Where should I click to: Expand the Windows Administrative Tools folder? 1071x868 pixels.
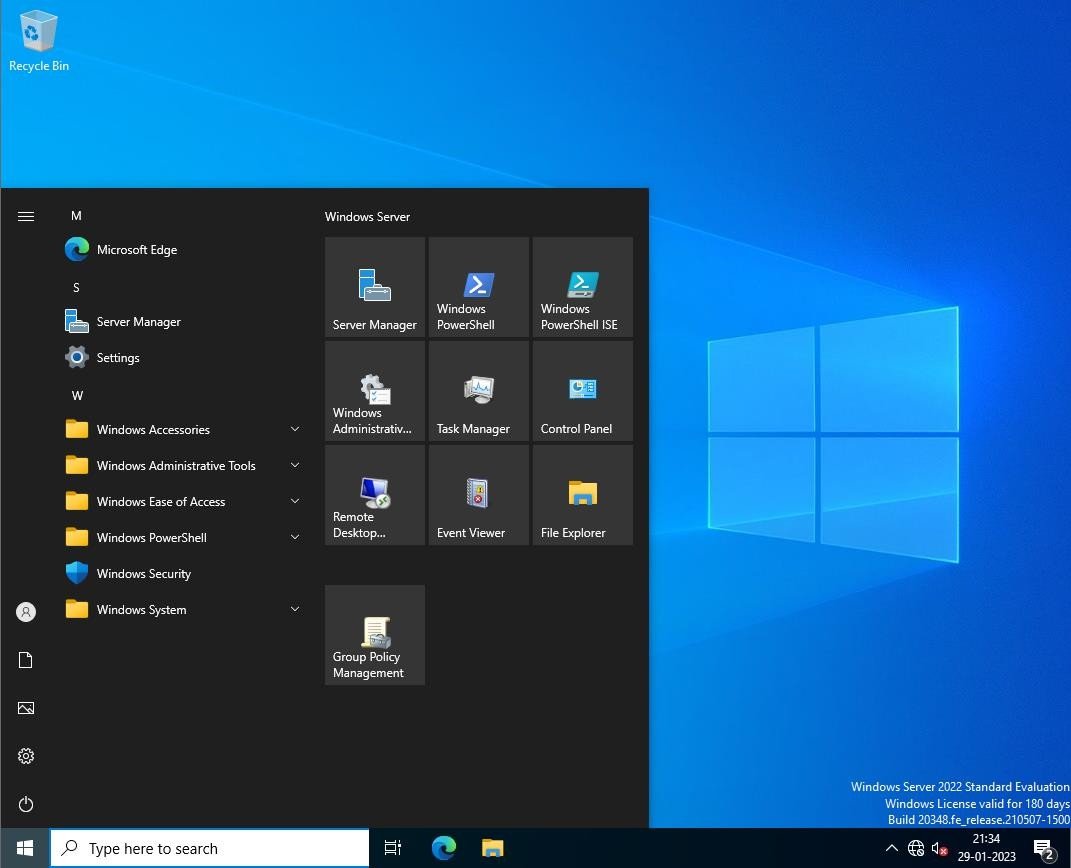click(x=183, y=466)
